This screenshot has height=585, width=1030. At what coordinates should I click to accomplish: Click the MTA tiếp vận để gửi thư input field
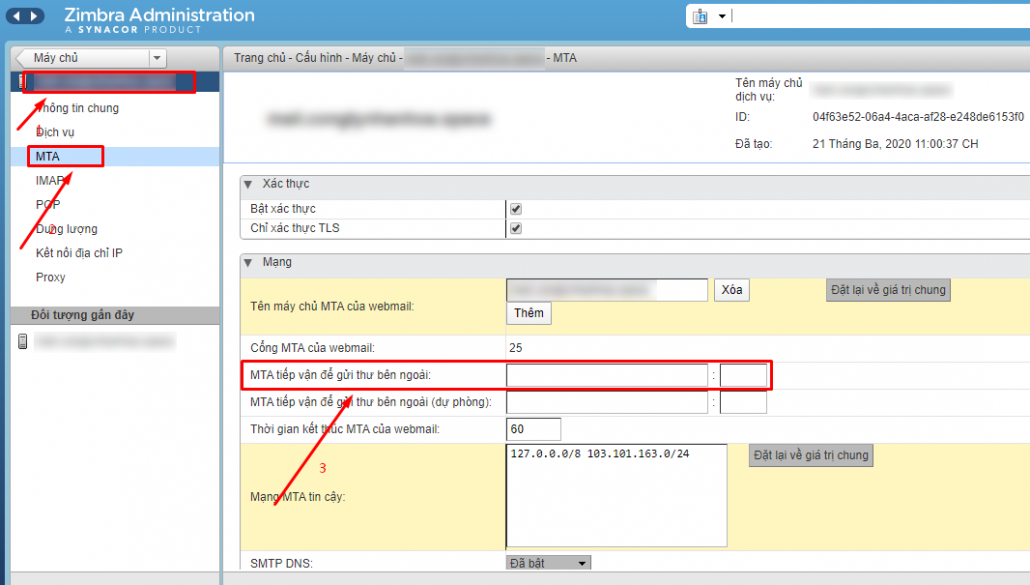[605, 375]
